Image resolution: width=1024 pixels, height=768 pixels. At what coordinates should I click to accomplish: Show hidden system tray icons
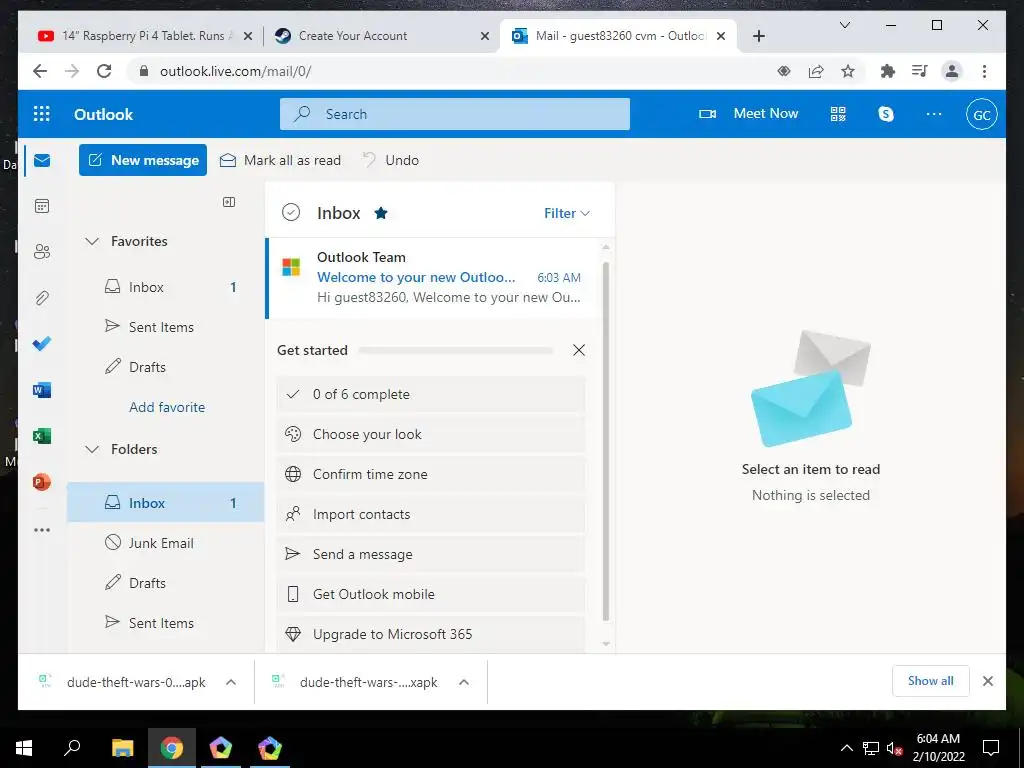(846, 748)
